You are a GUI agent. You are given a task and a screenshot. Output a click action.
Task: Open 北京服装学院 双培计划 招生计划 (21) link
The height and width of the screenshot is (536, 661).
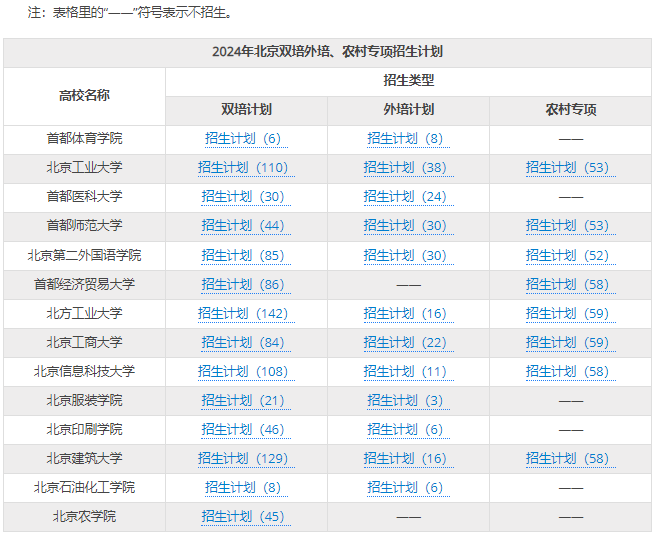point(246,401)
